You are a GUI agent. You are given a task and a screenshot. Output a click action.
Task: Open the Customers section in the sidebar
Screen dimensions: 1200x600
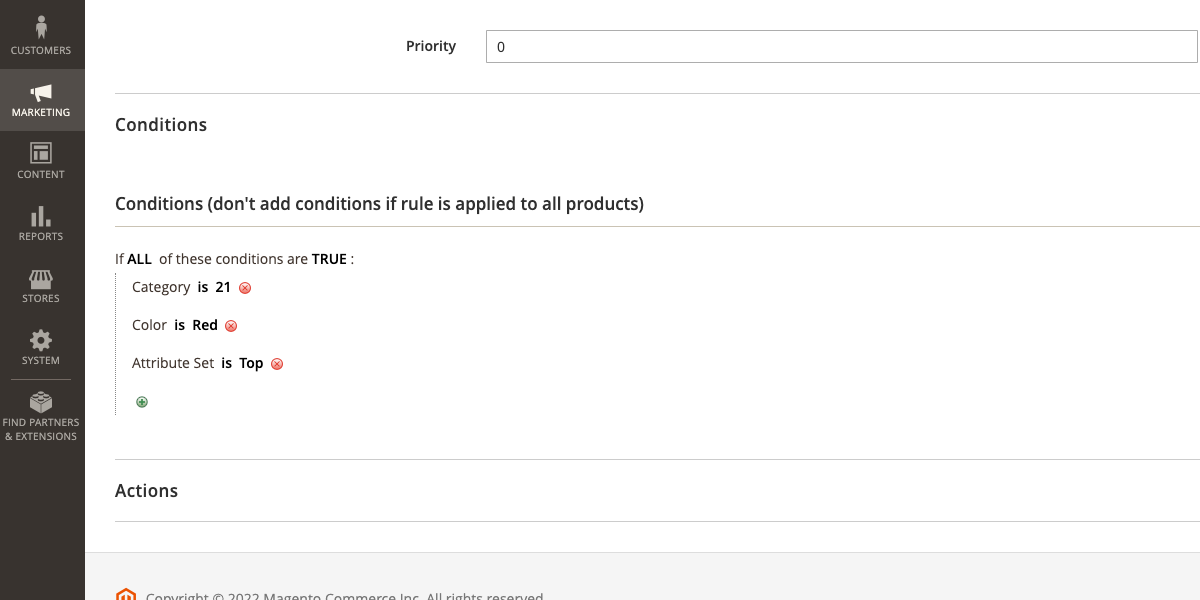[41, 35]
